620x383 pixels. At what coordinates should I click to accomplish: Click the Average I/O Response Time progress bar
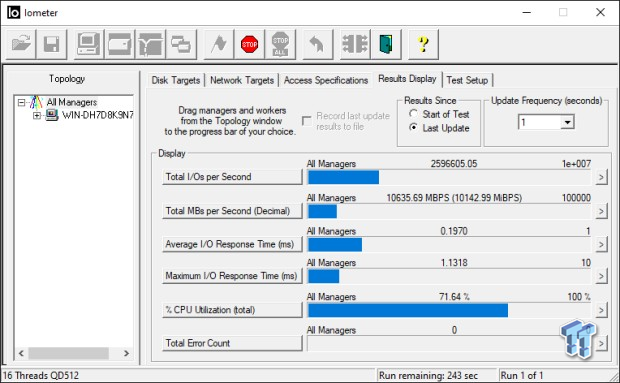449,245
